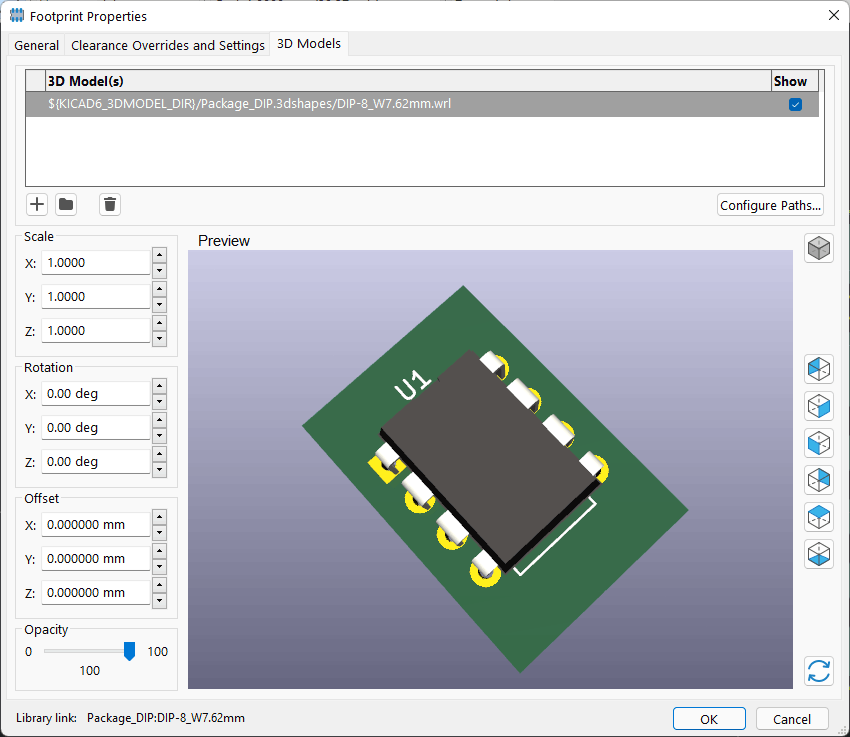
Task: Click the Rotation X input field
Action: tap(95, 394)
